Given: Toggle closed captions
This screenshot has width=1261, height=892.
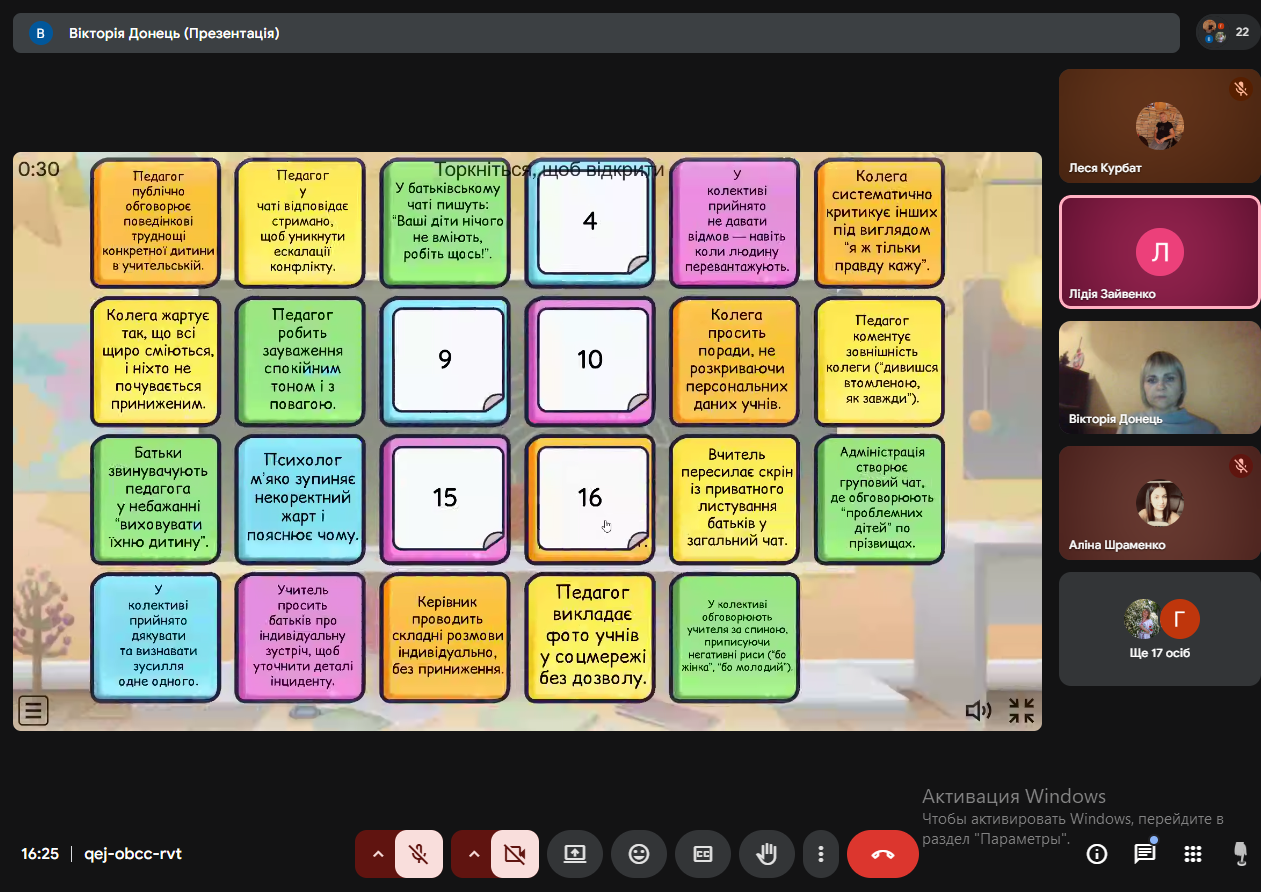Looking at the screenshot, I should 703,854.
